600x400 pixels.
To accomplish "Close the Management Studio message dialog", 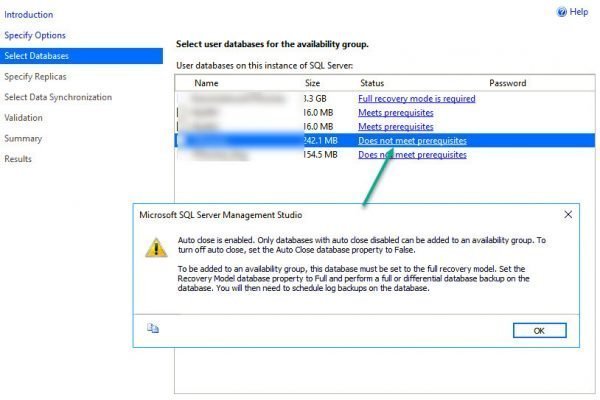I will (x=568, y=214).
